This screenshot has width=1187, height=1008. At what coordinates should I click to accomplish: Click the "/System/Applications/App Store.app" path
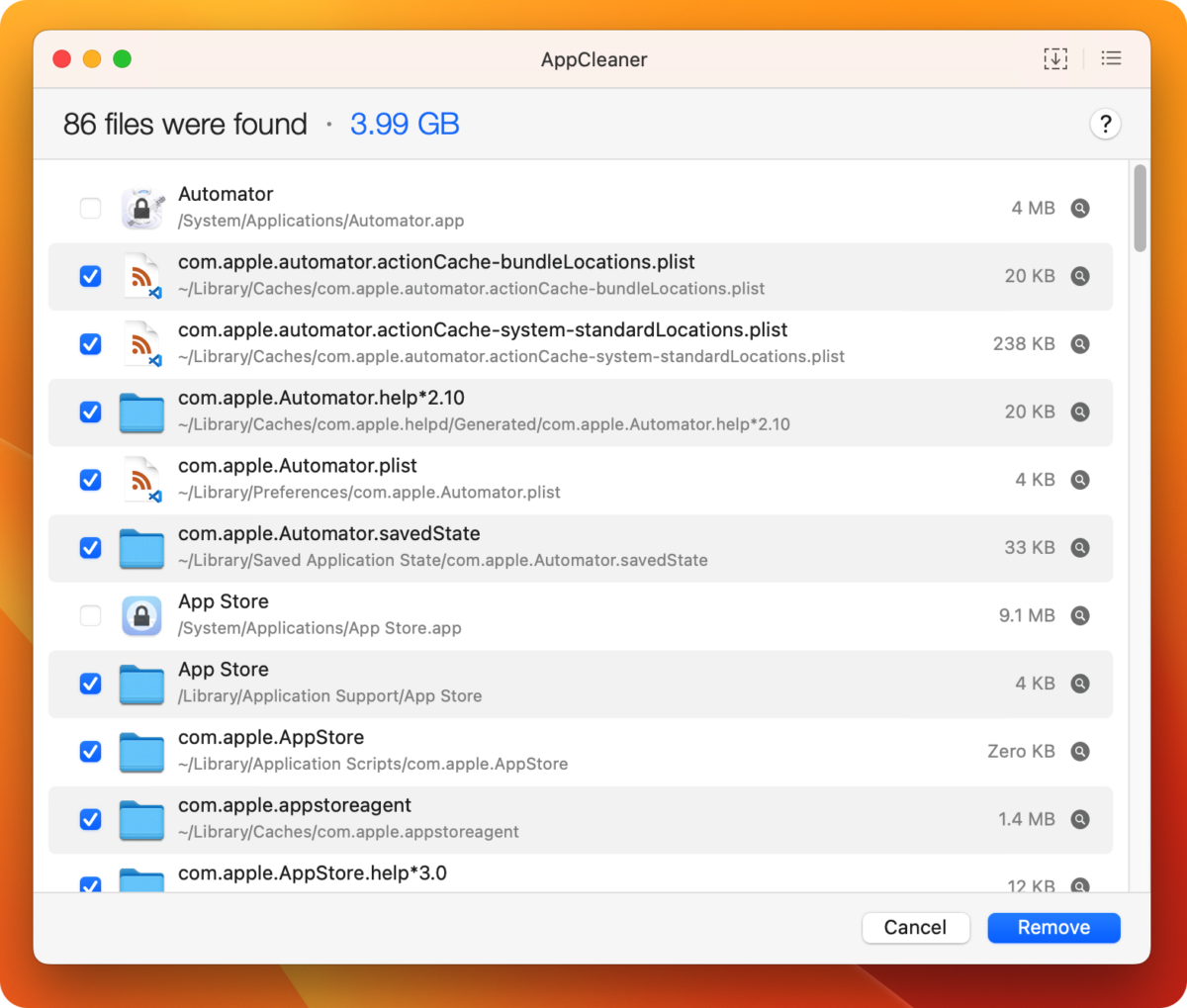320,628
